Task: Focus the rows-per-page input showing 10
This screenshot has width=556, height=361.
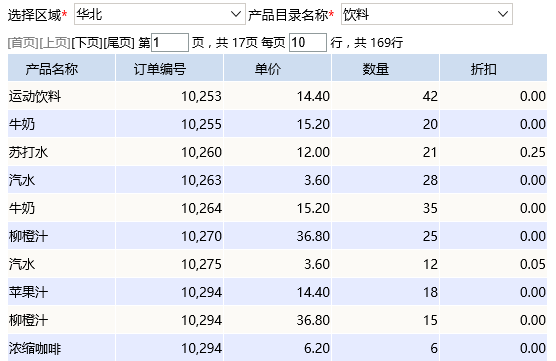Action: (x=308, y=43)
